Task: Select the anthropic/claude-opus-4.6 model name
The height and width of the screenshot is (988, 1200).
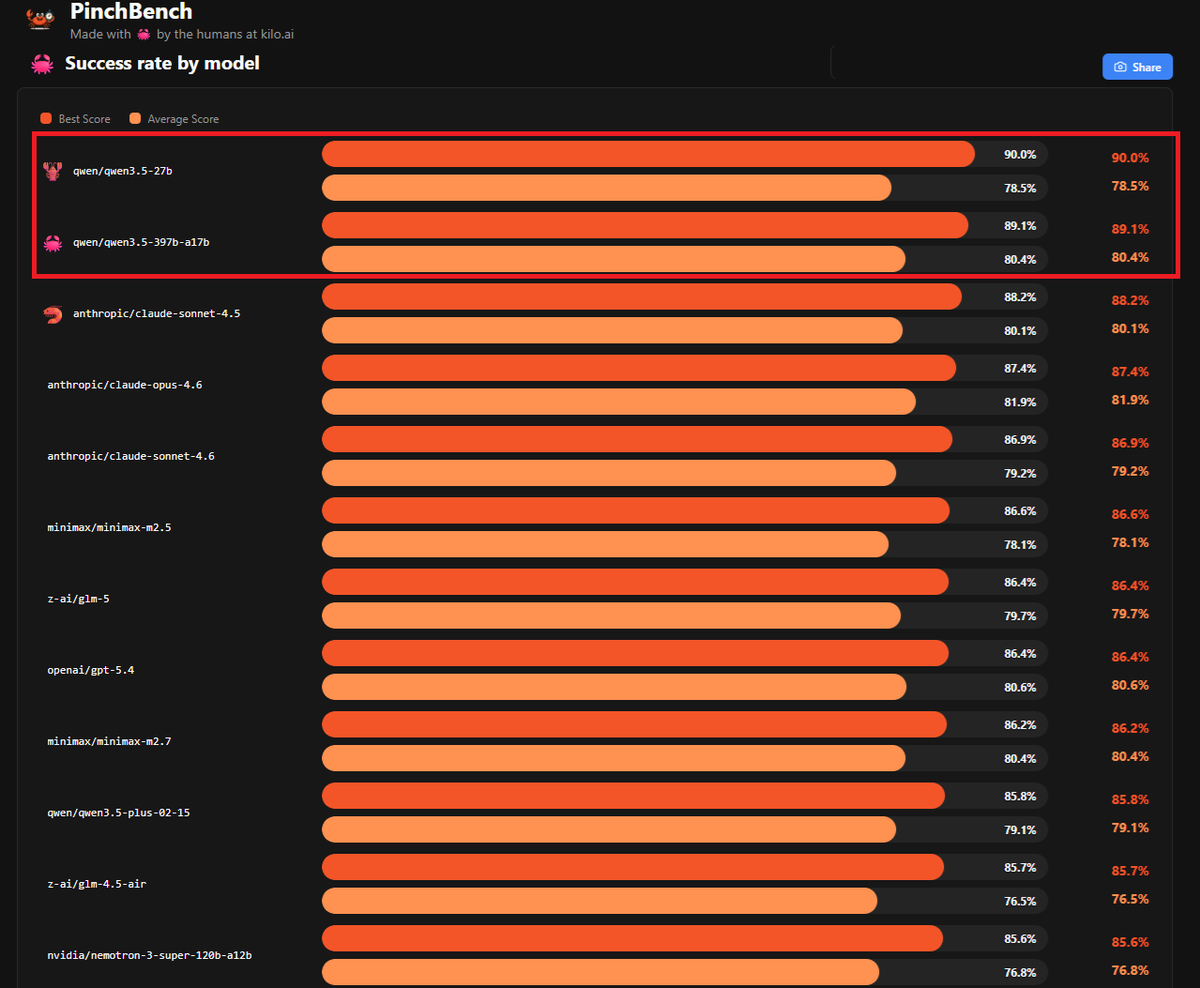Action: pyautogui.click(x=125, y=385)
